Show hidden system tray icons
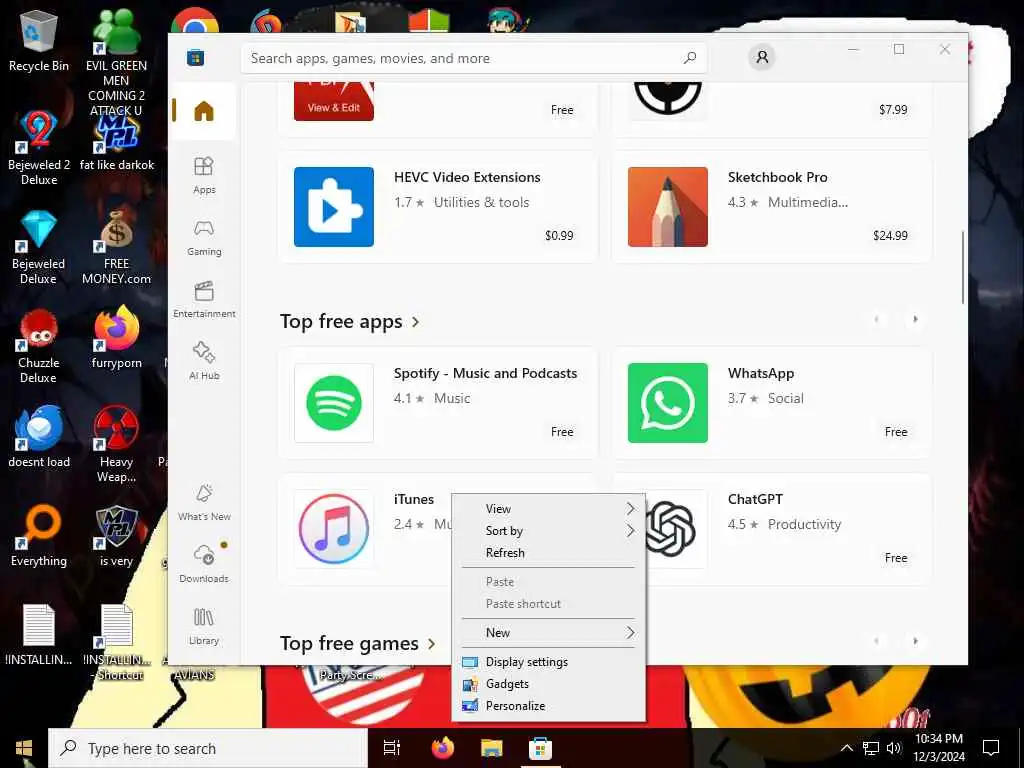 point(846,748)
